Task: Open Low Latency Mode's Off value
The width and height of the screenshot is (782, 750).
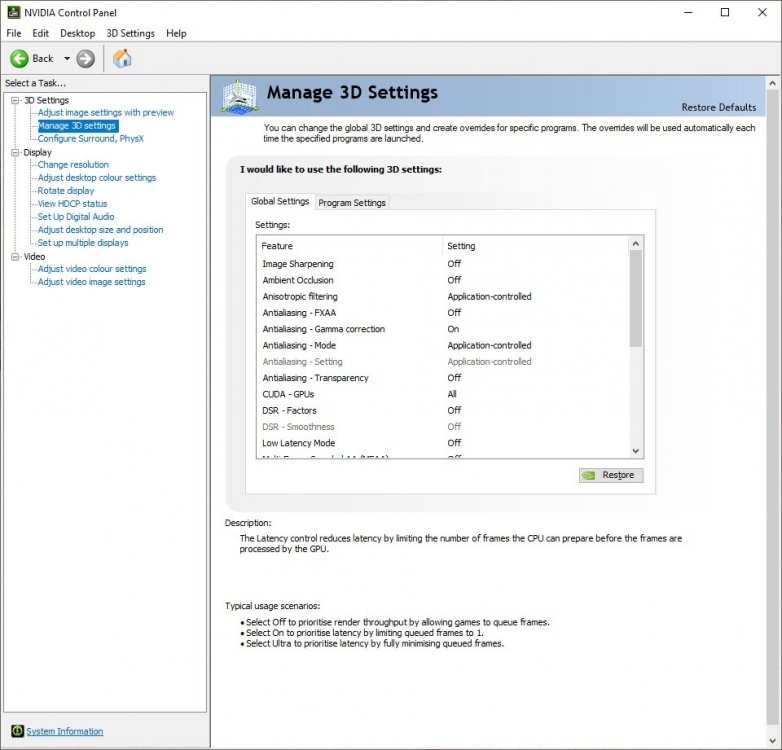Action: point(454,443)
